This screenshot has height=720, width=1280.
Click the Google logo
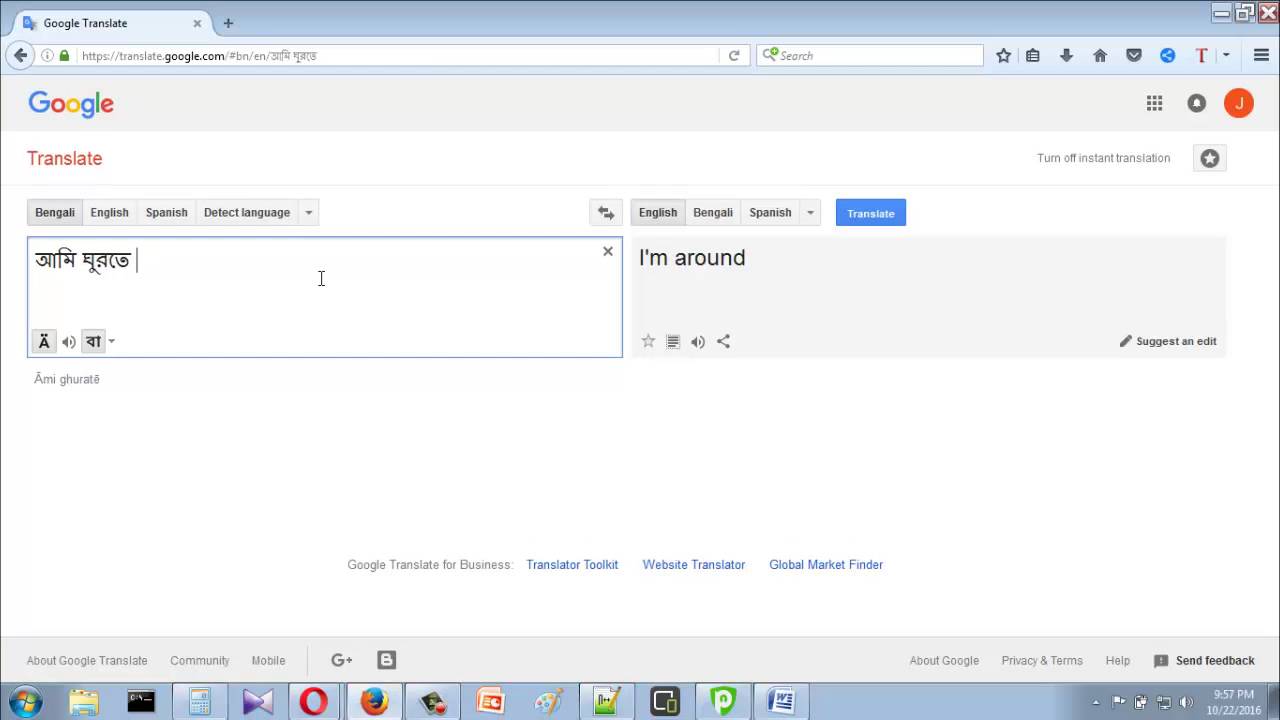71,104
